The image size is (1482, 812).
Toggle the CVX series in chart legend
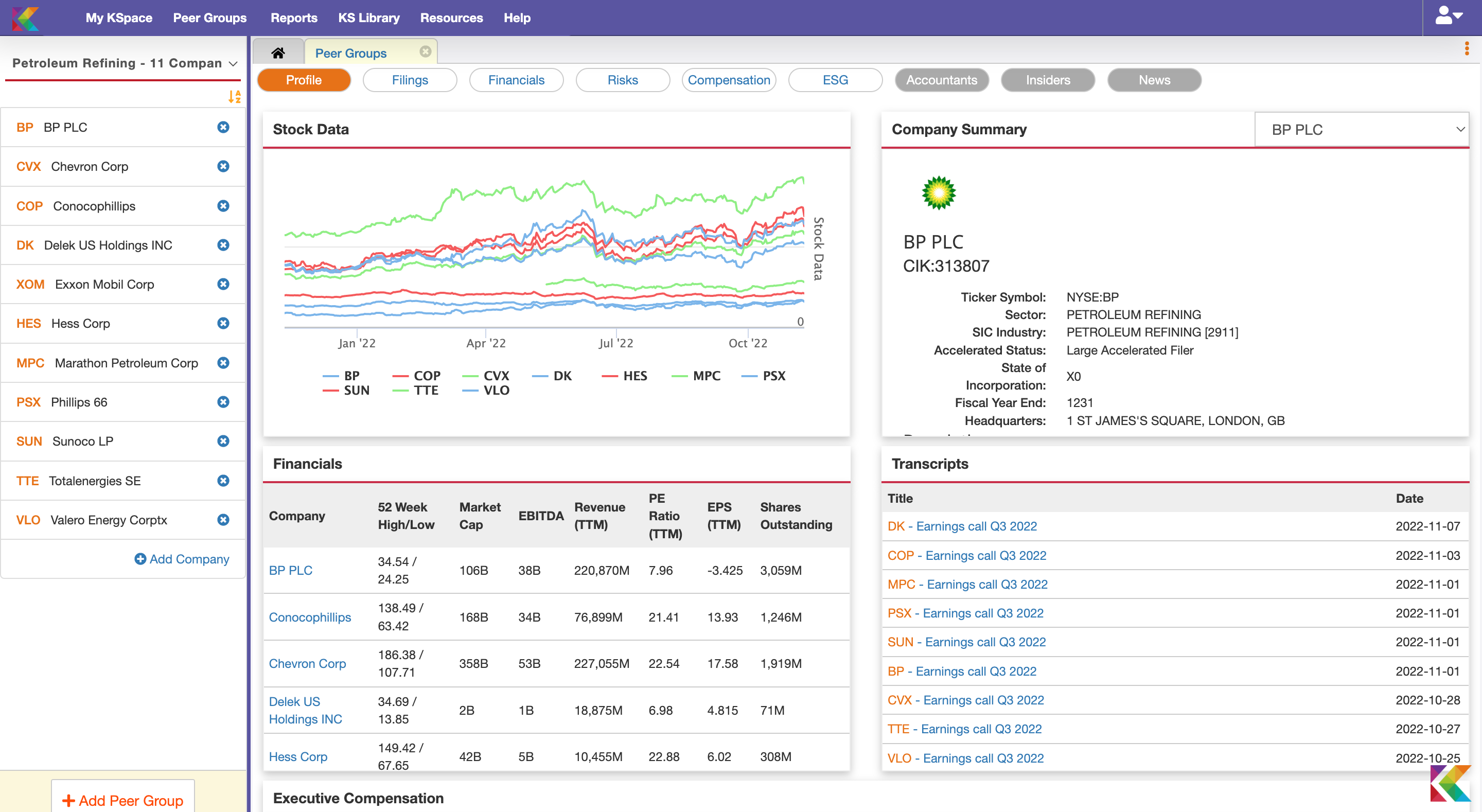pos(486,376)
